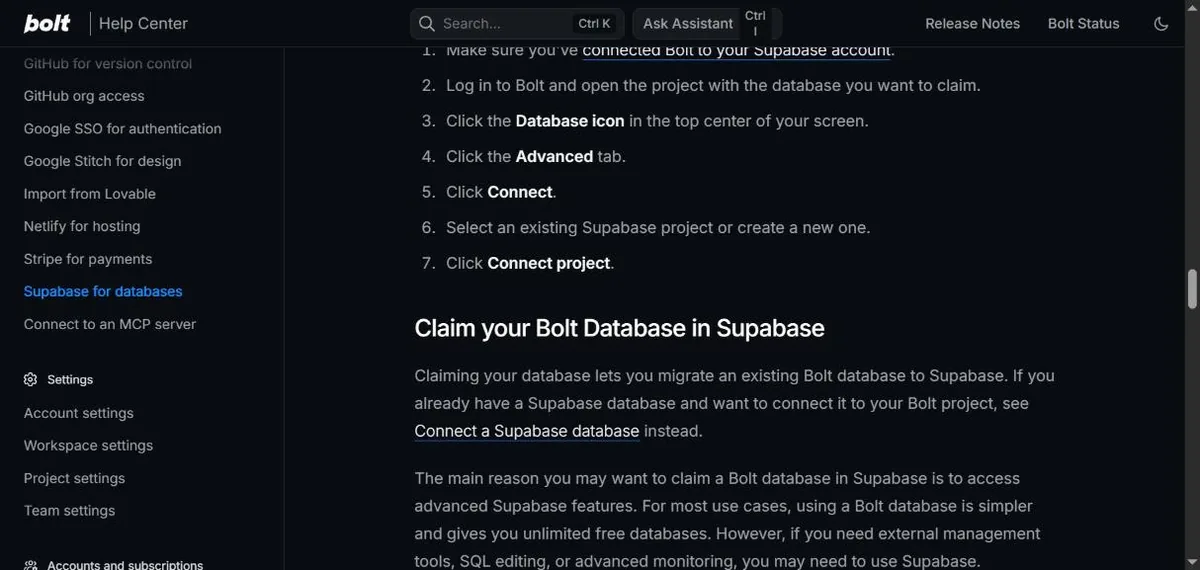Open Ask Assistant button
Screen dimensions: 1200x570
(688, 24)
